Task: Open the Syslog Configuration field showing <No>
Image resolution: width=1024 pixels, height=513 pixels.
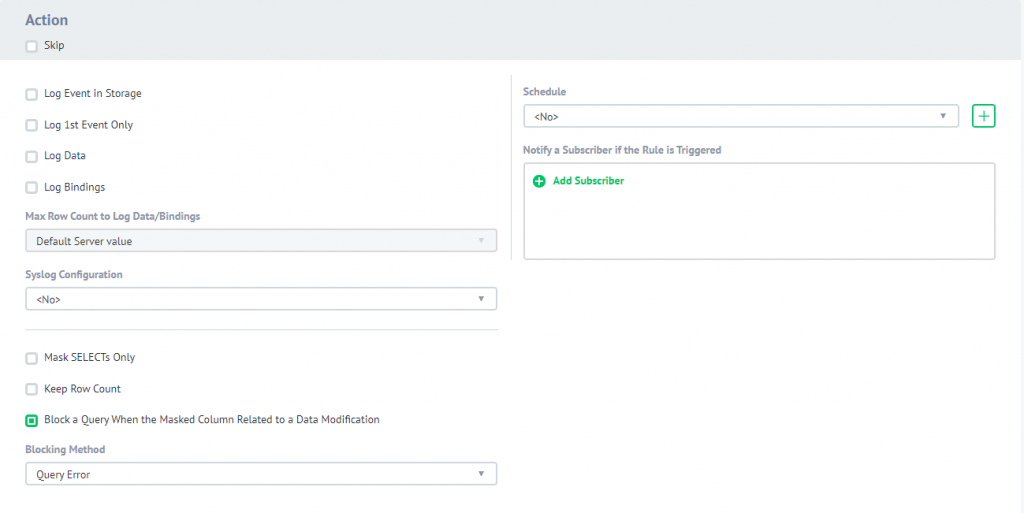Action: click(x=250, y=299)
